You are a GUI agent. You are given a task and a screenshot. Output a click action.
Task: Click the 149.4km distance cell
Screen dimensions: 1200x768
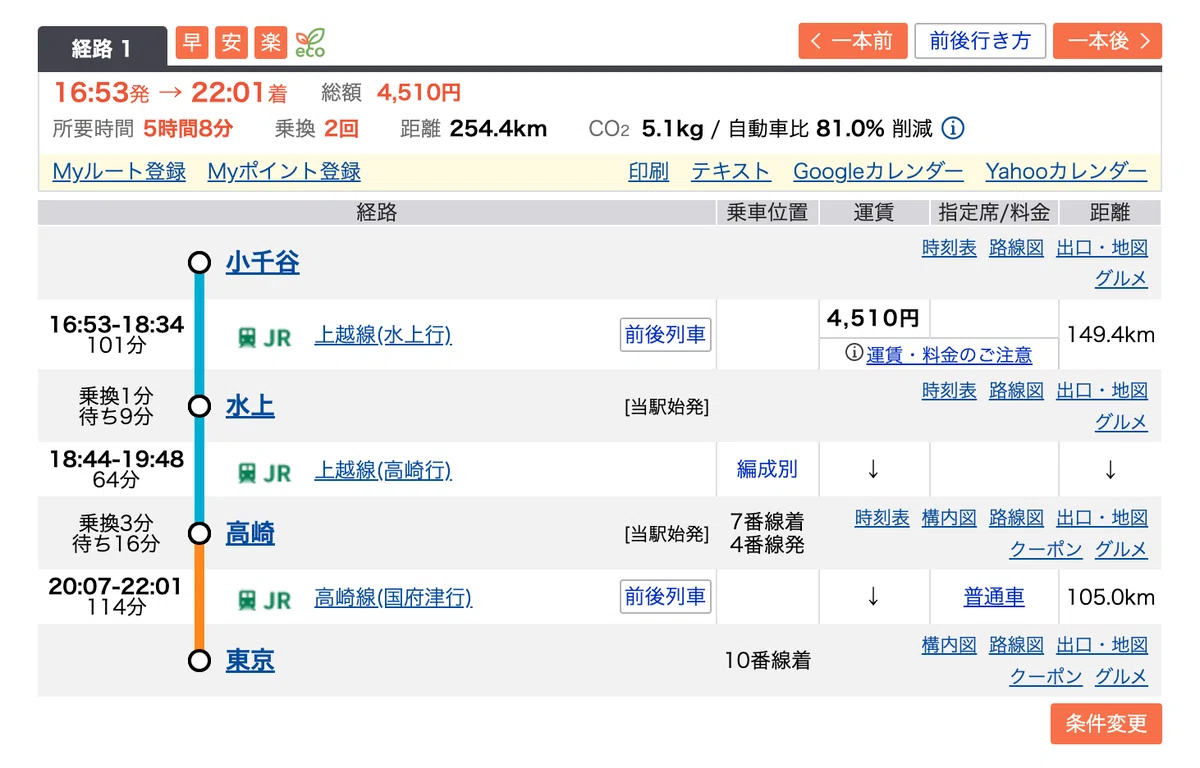(x=1110, y=335)
